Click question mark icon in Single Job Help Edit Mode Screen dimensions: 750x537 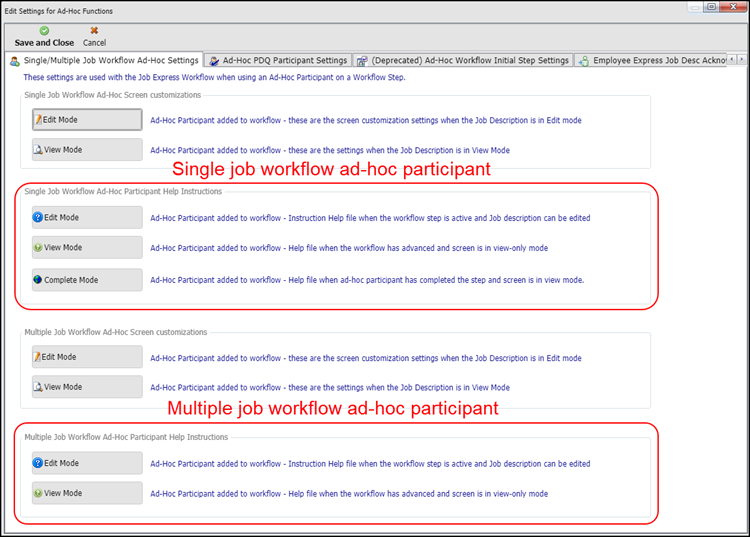point(38,217)
